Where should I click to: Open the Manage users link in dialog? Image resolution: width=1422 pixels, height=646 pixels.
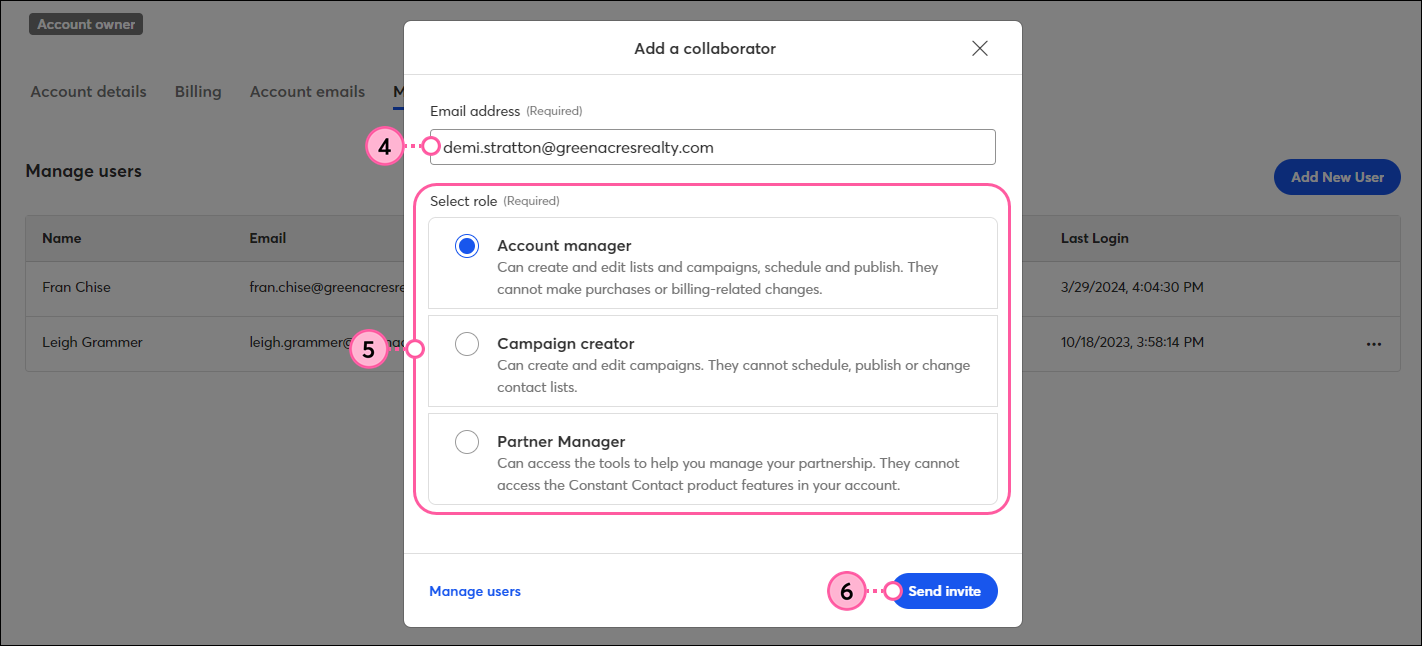pyautogui.click(x=475, y=591)
